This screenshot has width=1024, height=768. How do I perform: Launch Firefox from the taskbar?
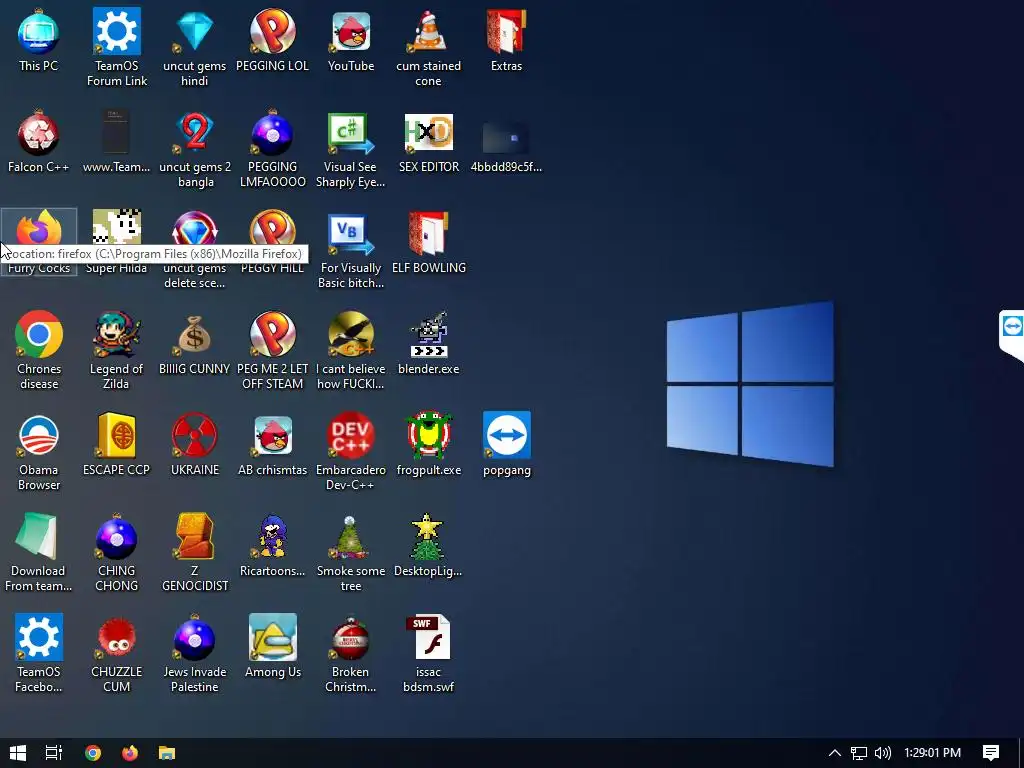pyautogui.click(x=130, y=753)
